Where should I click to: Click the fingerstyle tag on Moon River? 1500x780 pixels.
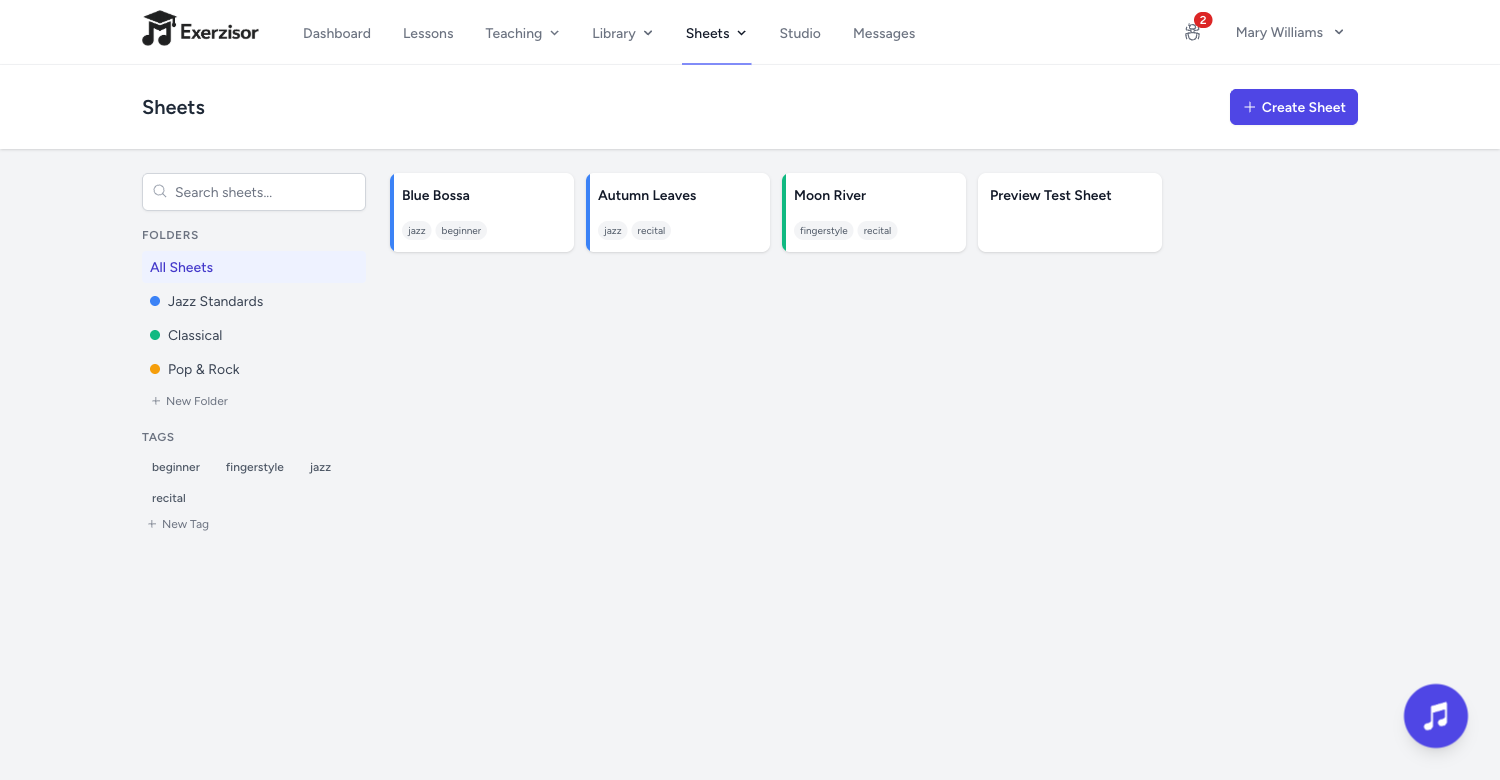tap(824, 231)
